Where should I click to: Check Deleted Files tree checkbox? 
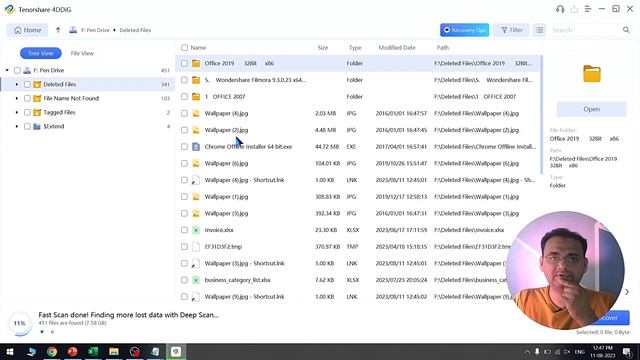(x=27, y=84)
